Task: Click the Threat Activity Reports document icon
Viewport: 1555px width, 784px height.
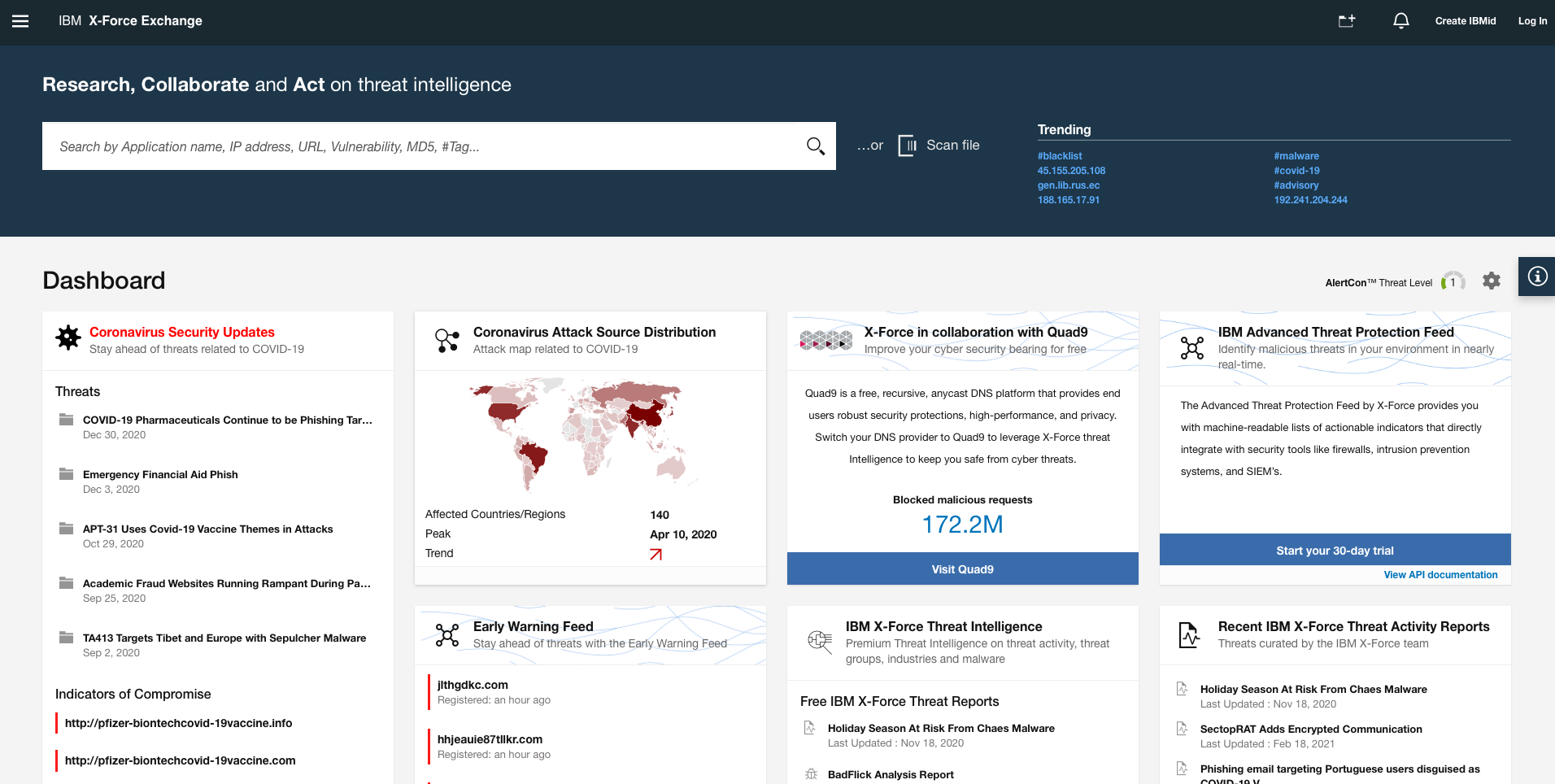Action: (x=1189, y=634)
